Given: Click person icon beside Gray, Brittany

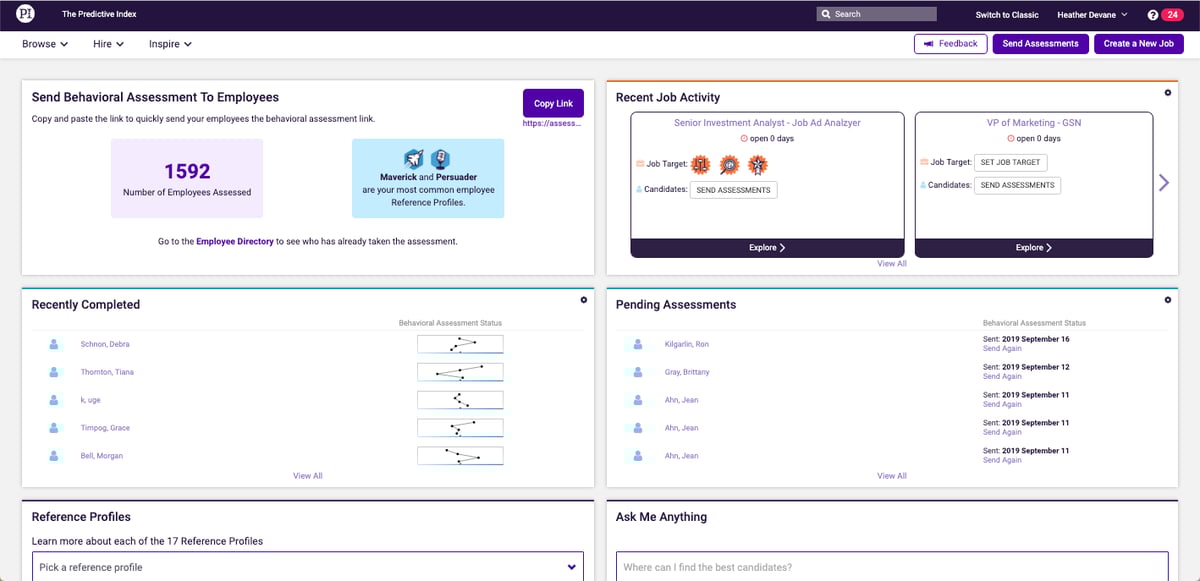Looking at the screenshot, I should [x=638, y=372].
